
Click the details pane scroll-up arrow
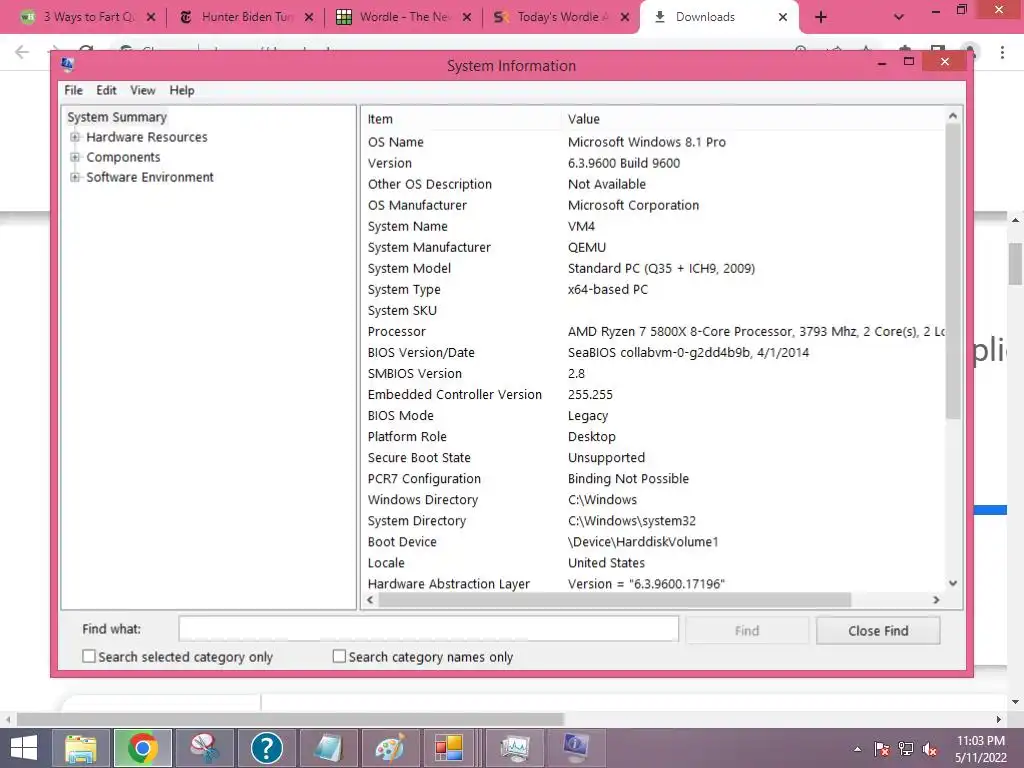pos(953,116)
